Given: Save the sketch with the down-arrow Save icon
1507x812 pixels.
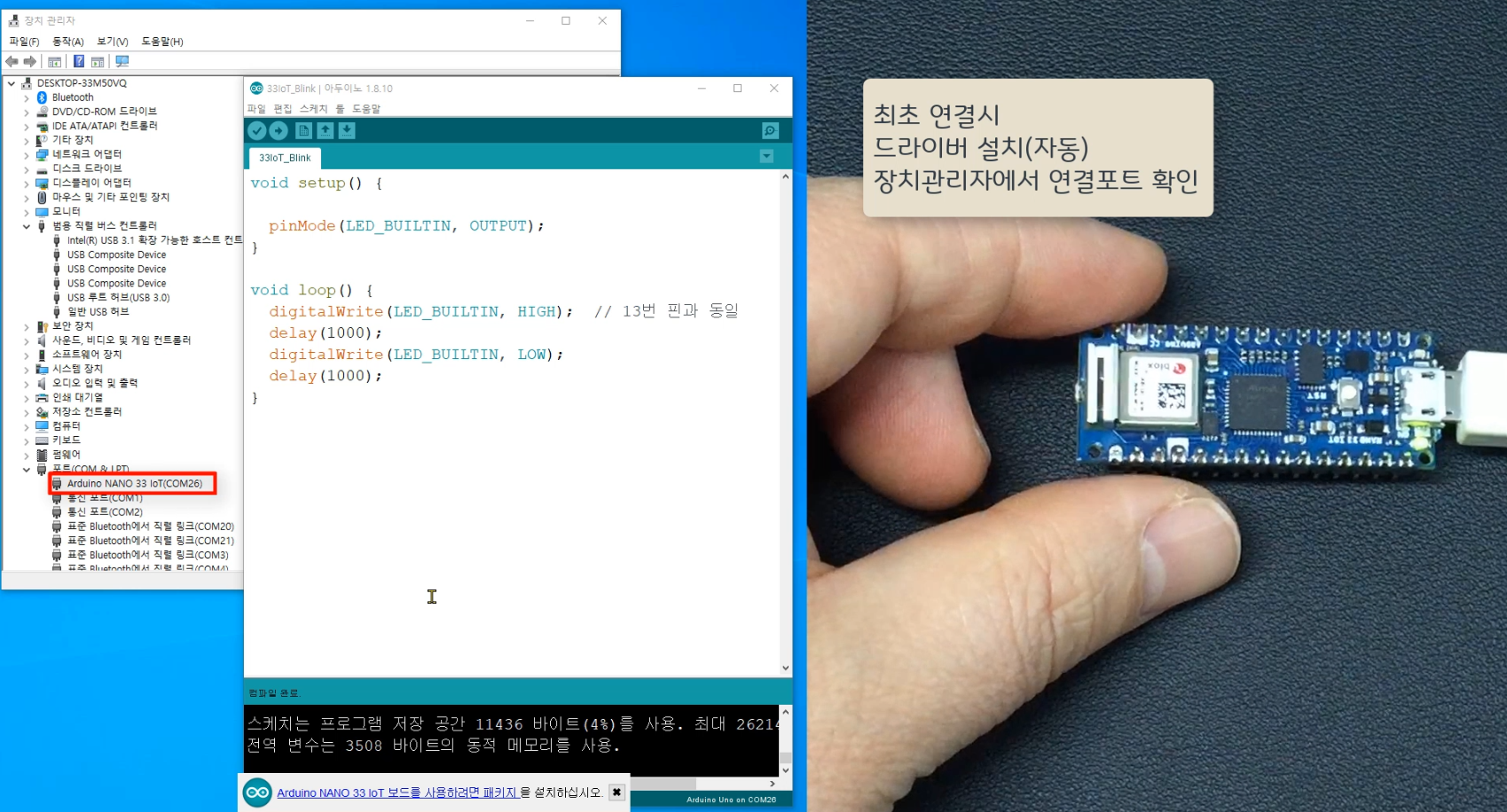Looking at the screenshot, I should pyautogui.click(x=347, y=130).
